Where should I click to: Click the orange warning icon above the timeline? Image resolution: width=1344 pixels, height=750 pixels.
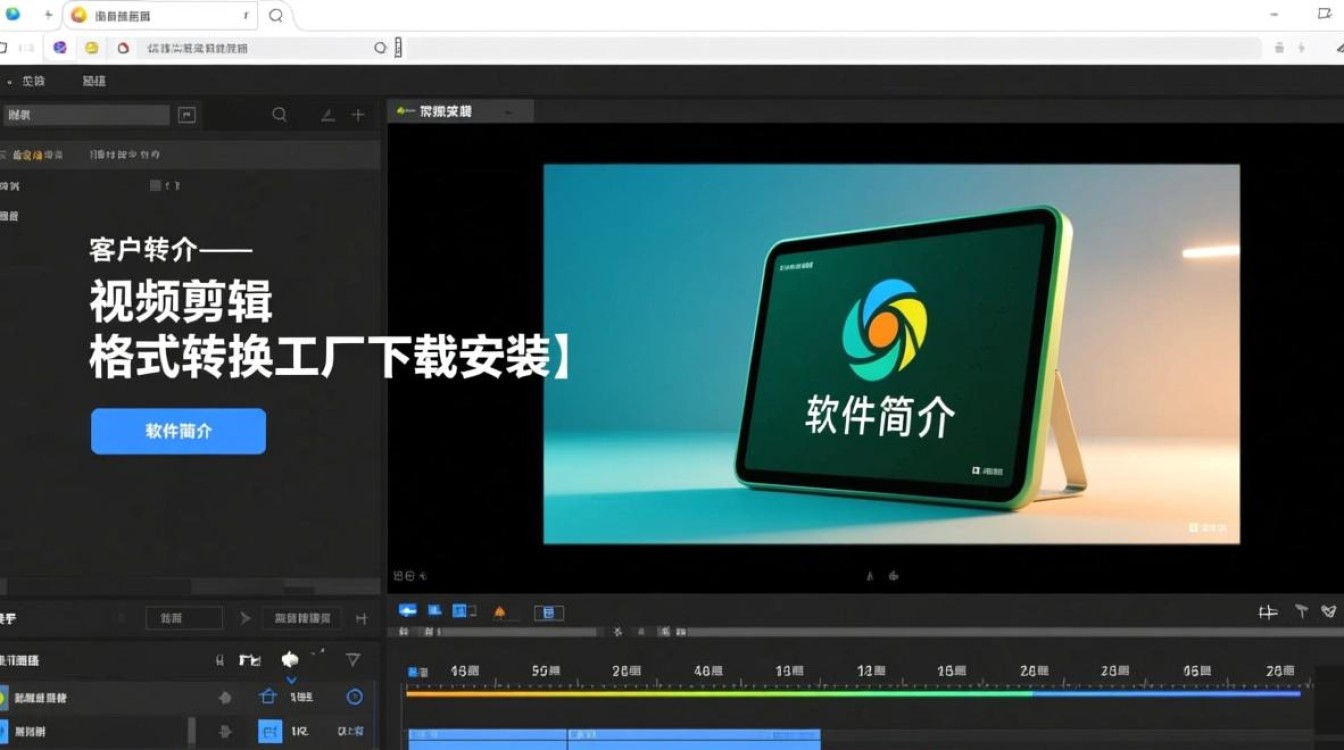501,611
